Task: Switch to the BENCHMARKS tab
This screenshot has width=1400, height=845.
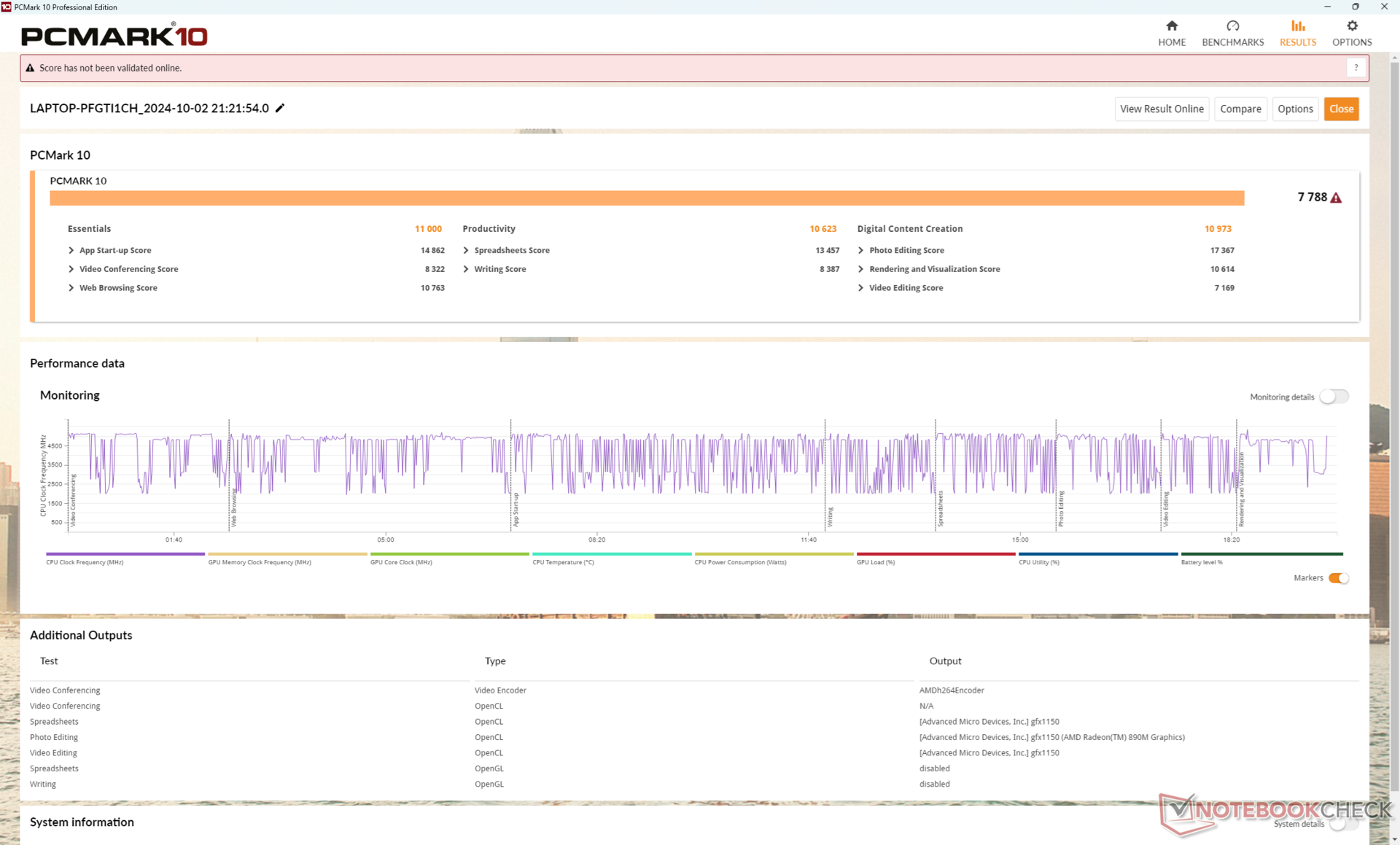Action: click(1232, 34)
